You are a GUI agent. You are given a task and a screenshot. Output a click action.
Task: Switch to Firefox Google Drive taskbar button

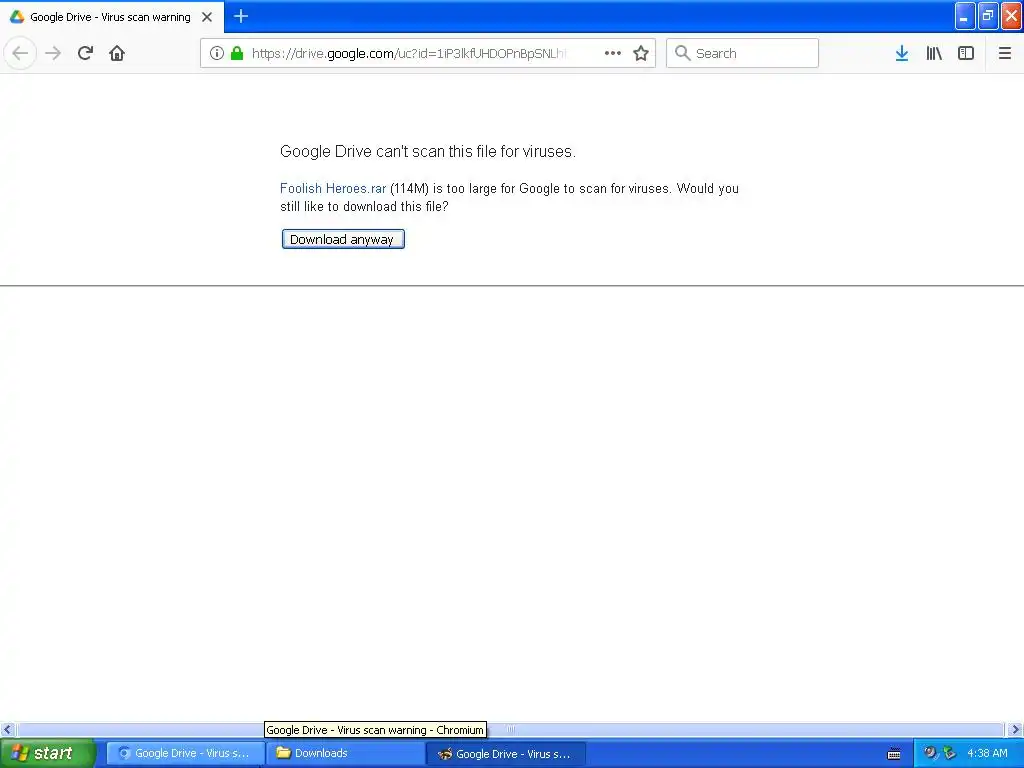[505, 753]
